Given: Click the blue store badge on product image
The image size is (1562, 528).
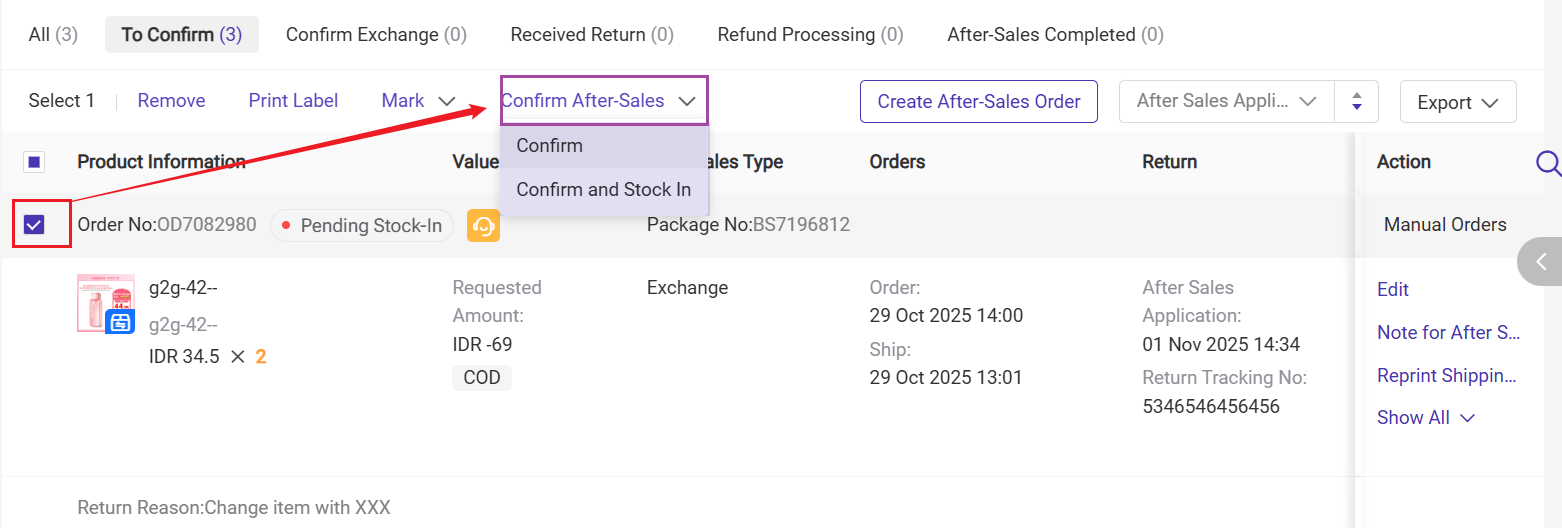Looking at the screenshot, I should [x=120, y=321].
